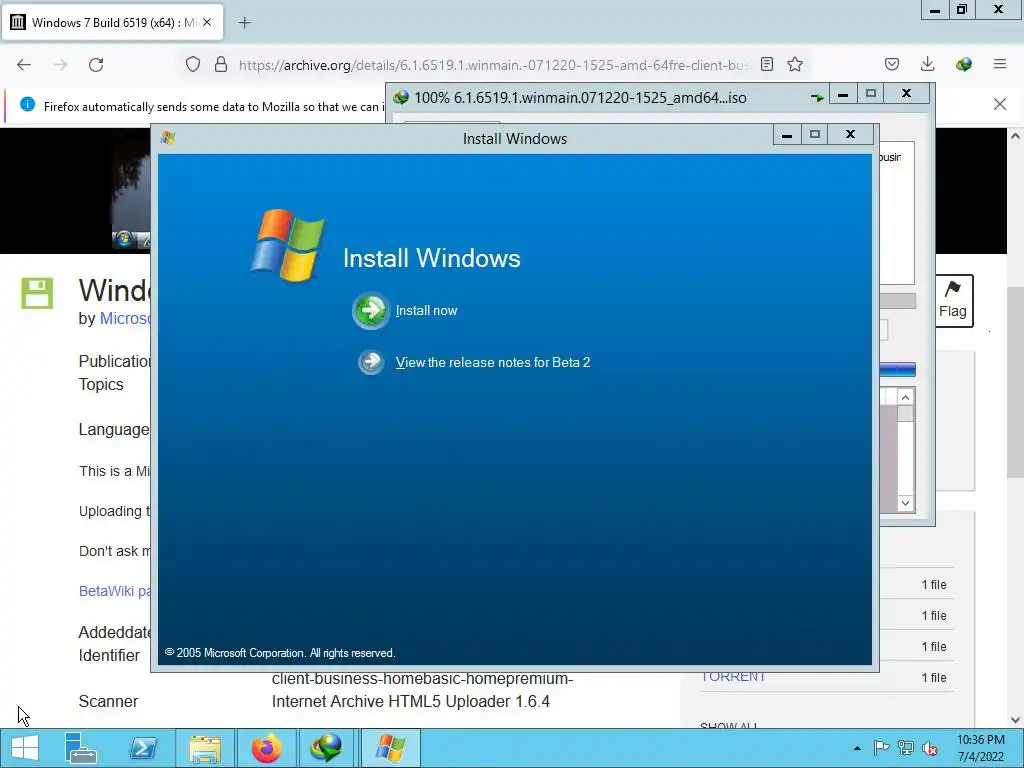The image size is (1024, 768).
Task: Open the Install now link text
Action: [x=426, y=311]
